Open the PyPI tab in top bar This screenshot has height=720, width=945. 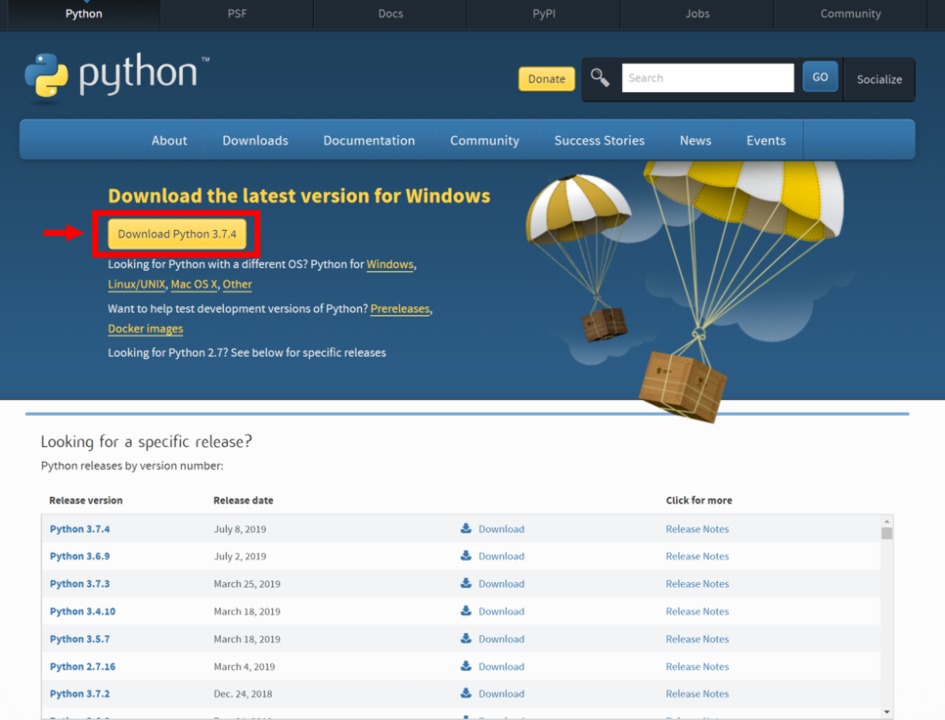544,14
